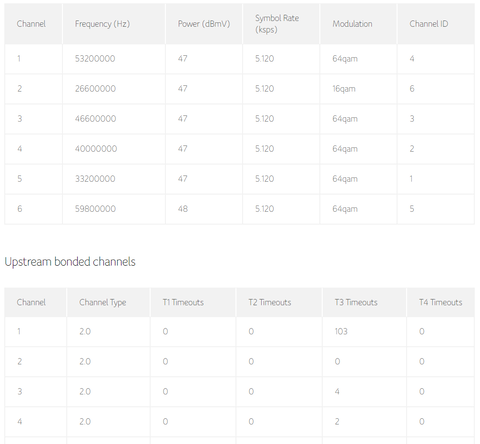Viewport: 480px width, 444px height.
Task: Select frequency value 46600000
Action: [95, 119]
